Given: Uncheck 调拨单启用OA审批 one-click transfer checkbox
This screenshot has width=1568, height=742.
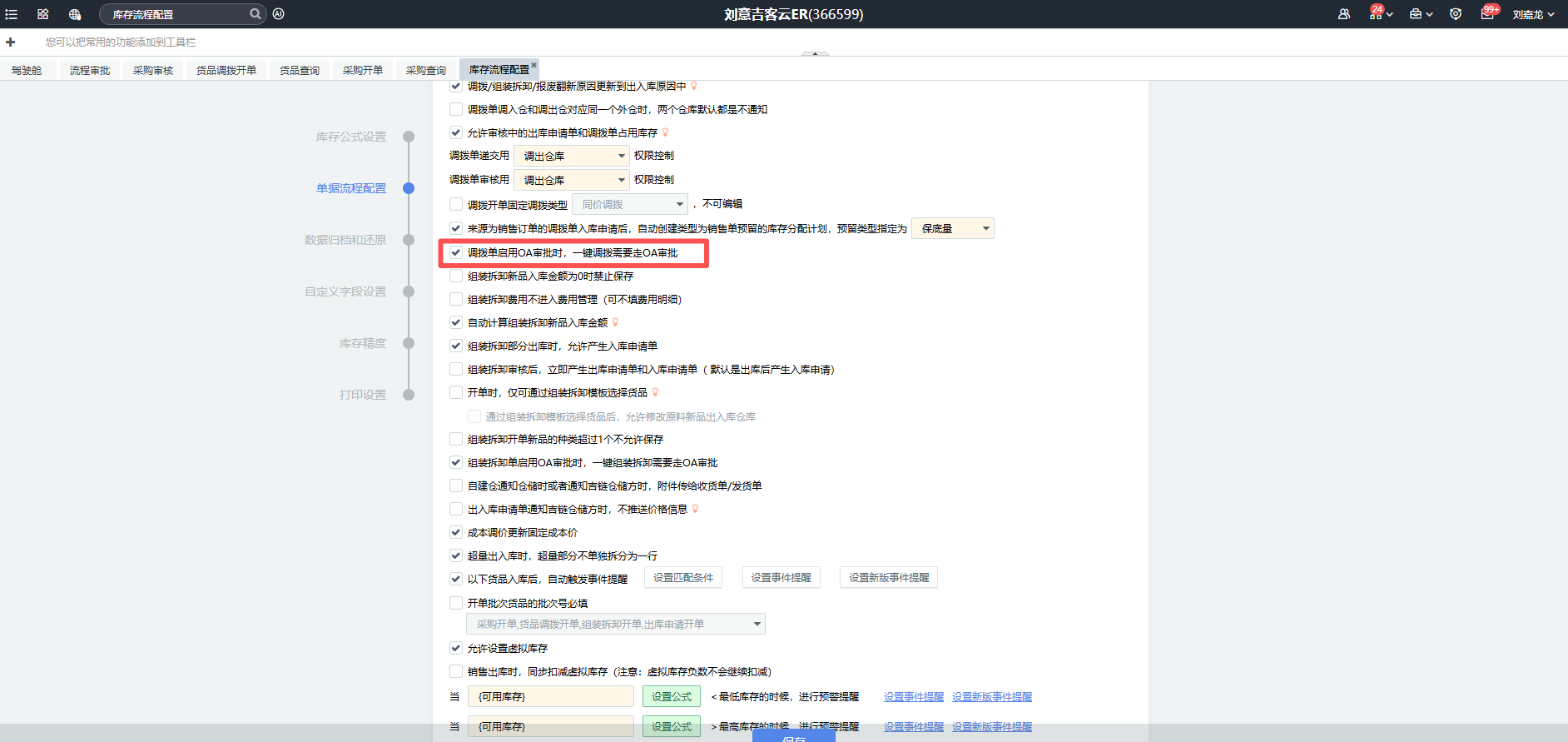Looking at the screenshot, I should 456,252.
